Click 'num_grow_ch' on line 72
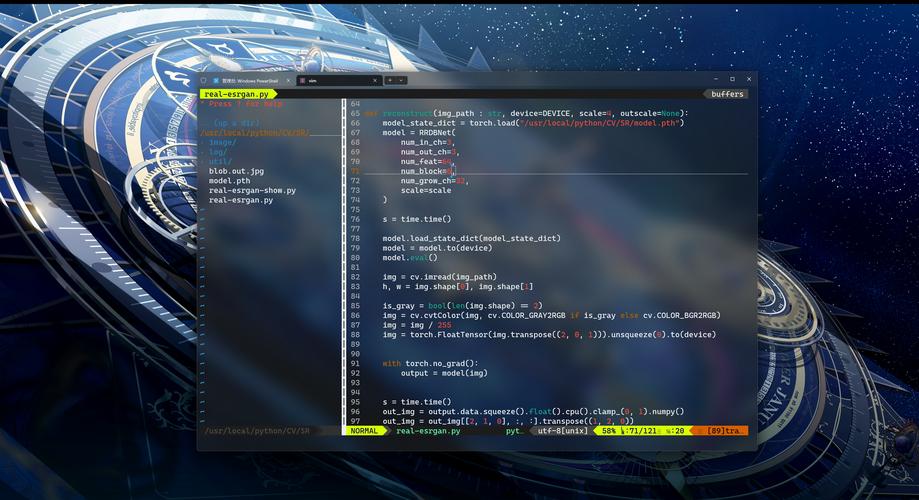Image resolution: width=919 pixels, height=500 pixels. pos(426,181)
